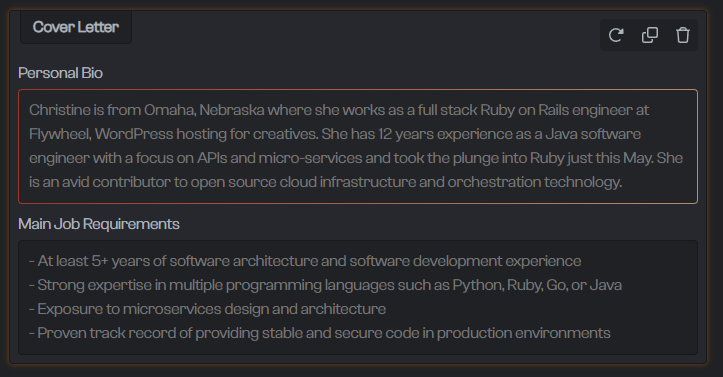Screen dimensions: 723x377
Task: Focus the Personal Bio text area
Action: point(358,147)
